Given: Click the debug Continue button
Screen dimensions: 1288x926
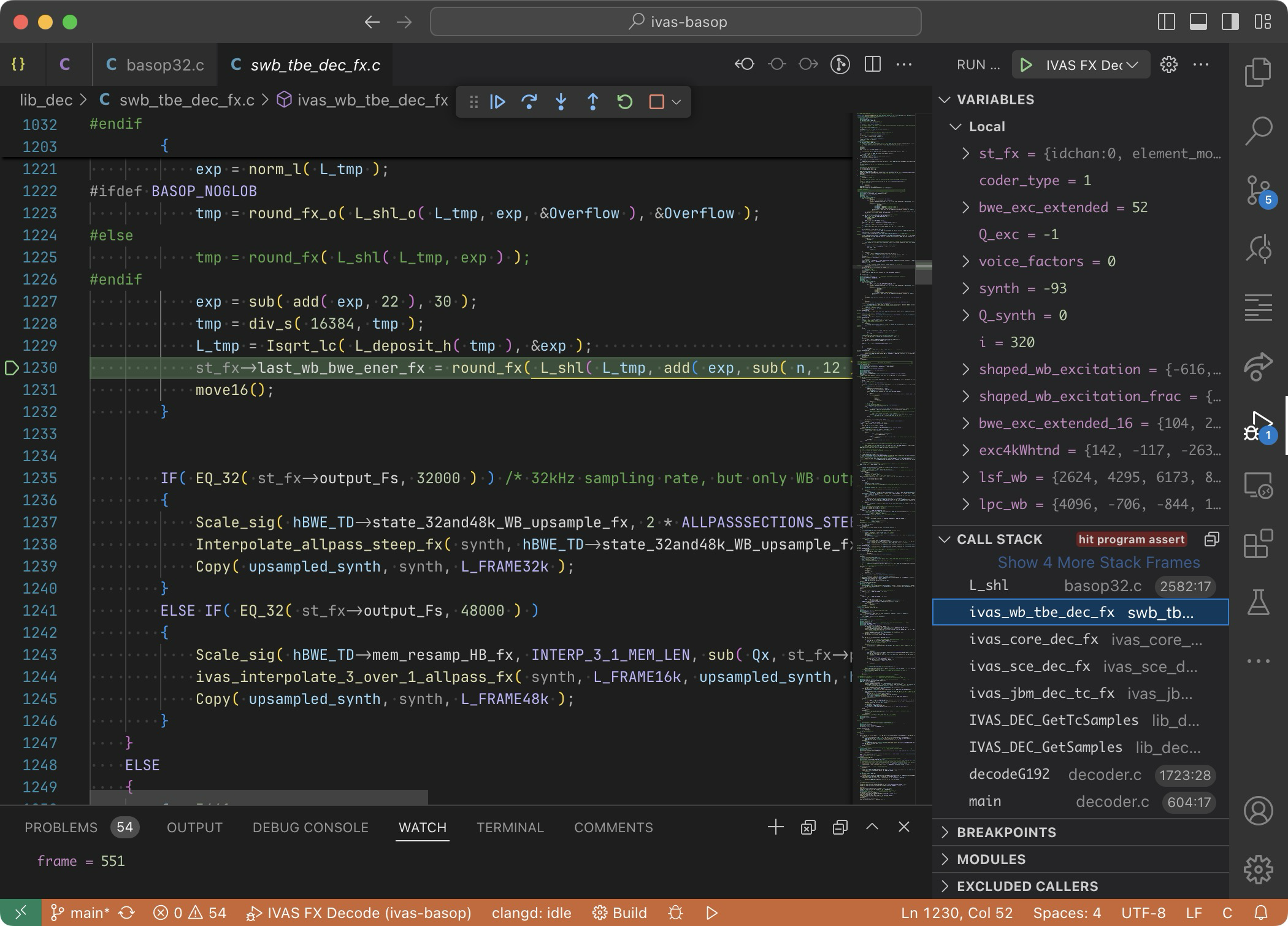Looking at the screenshot, I should point(497,102).
